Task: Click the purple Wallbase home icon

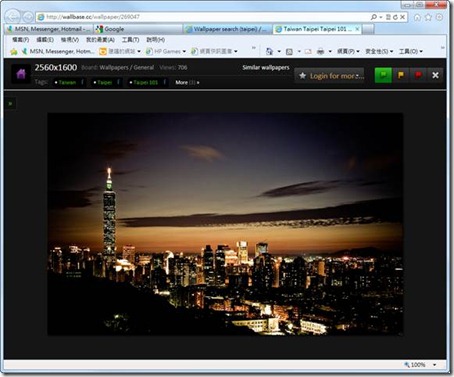Action: 21,74
